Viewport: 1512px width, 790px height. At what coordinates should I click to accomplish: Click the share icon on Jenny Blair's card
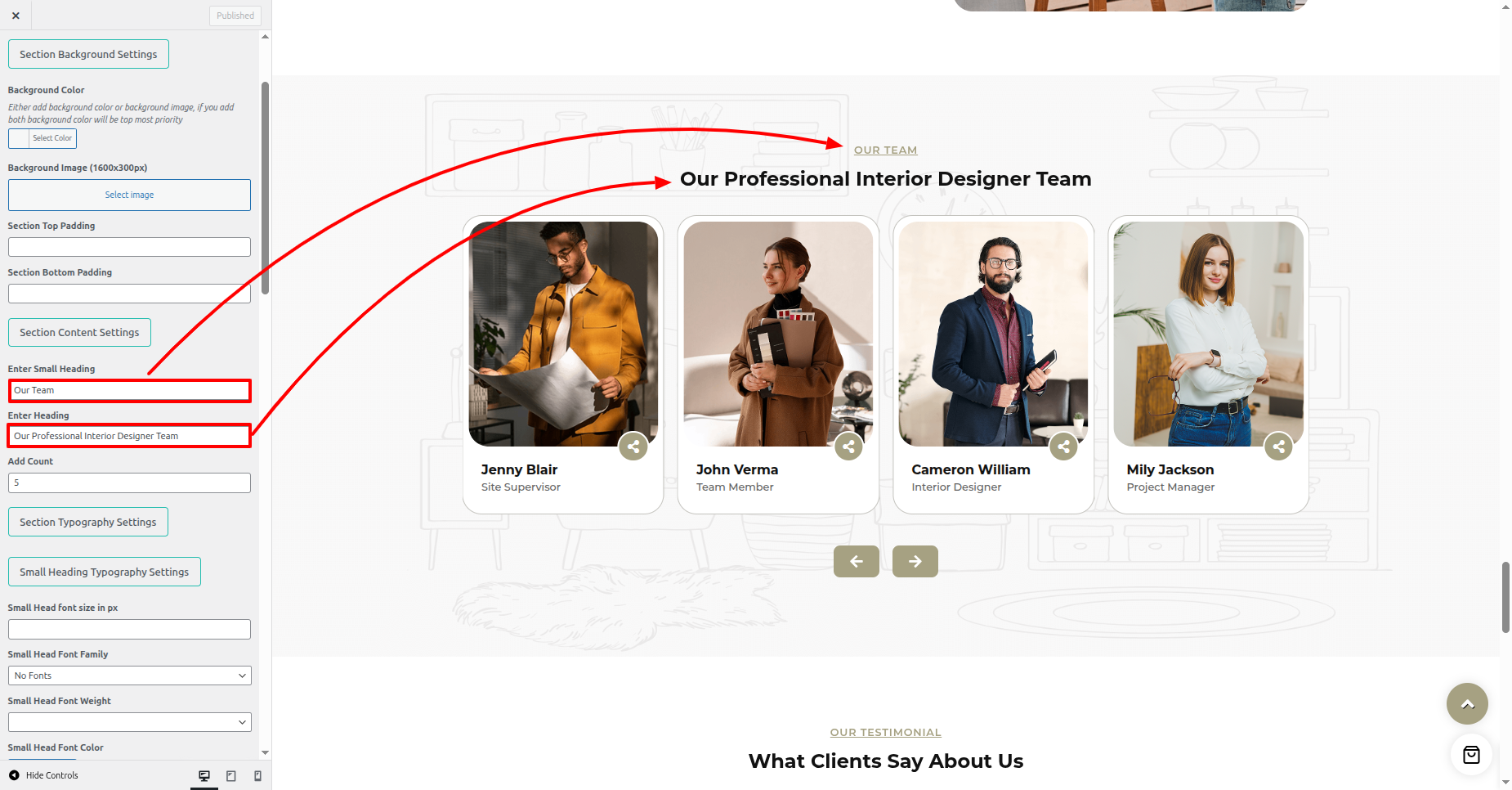click(633, 447)
